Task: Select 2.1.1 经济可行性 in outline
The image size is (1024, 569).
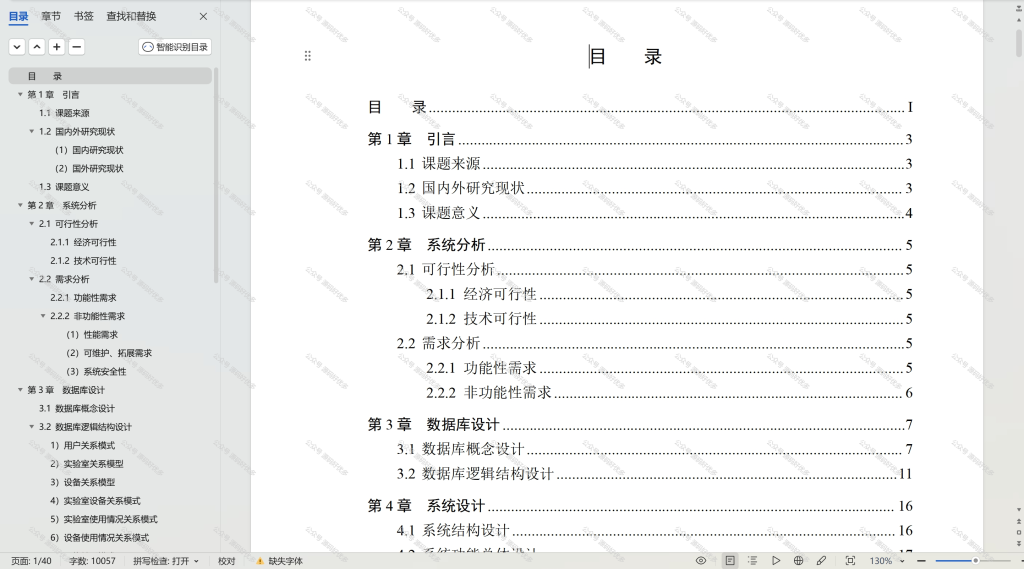Action: coord(84,242)
